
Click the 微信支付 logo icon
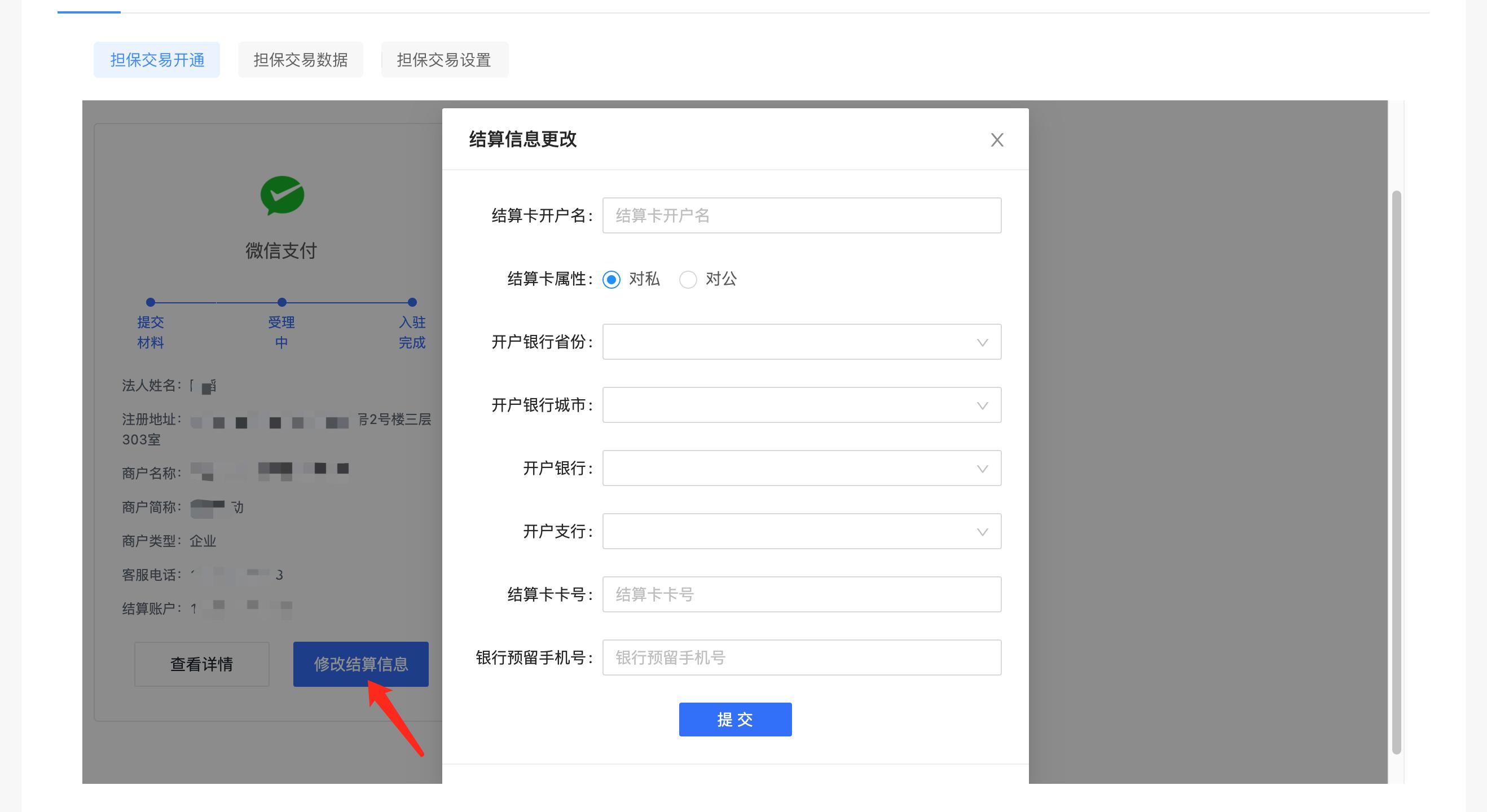[282, 196]
